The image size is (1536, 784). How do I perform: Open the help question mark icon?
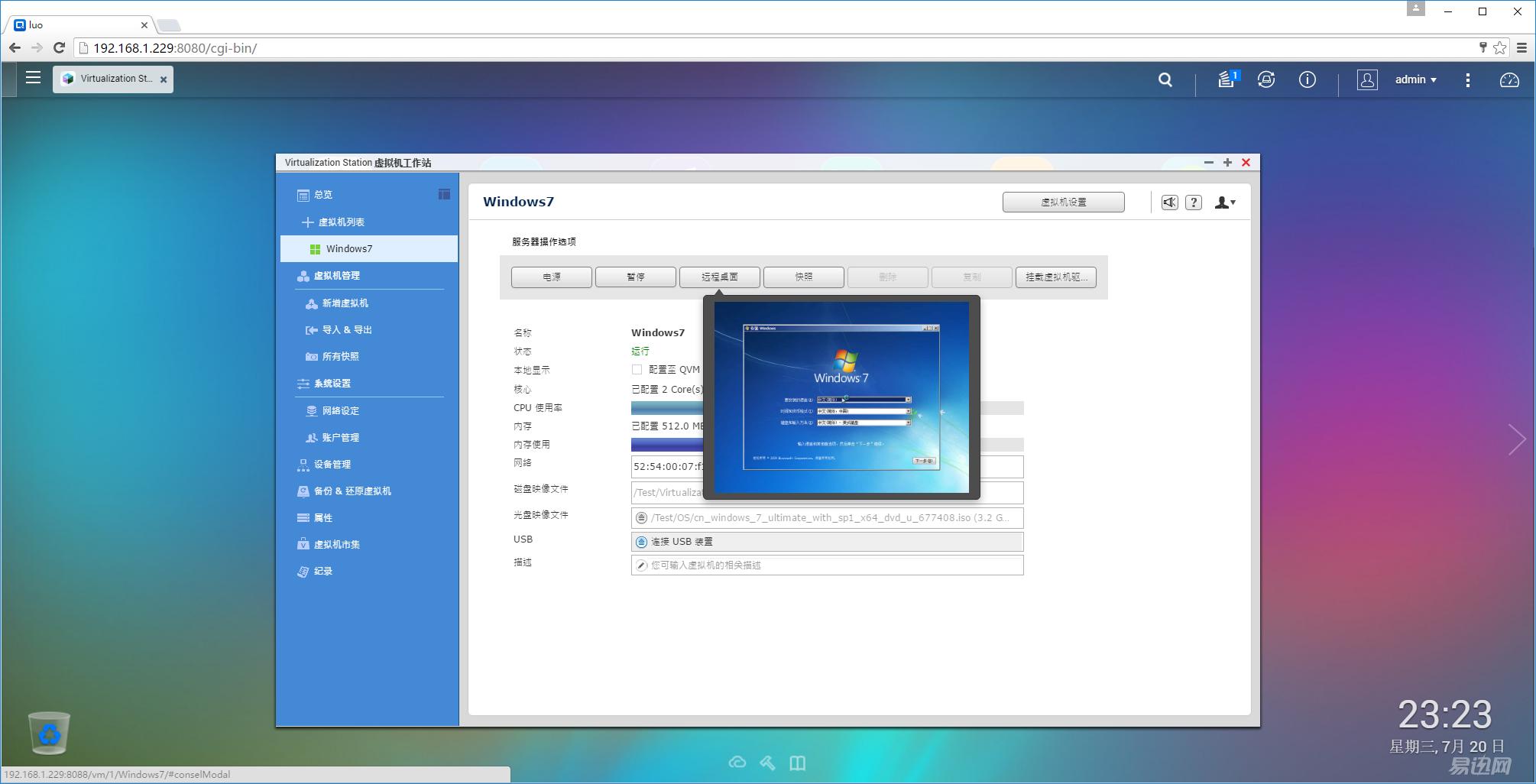point(1193,202)
